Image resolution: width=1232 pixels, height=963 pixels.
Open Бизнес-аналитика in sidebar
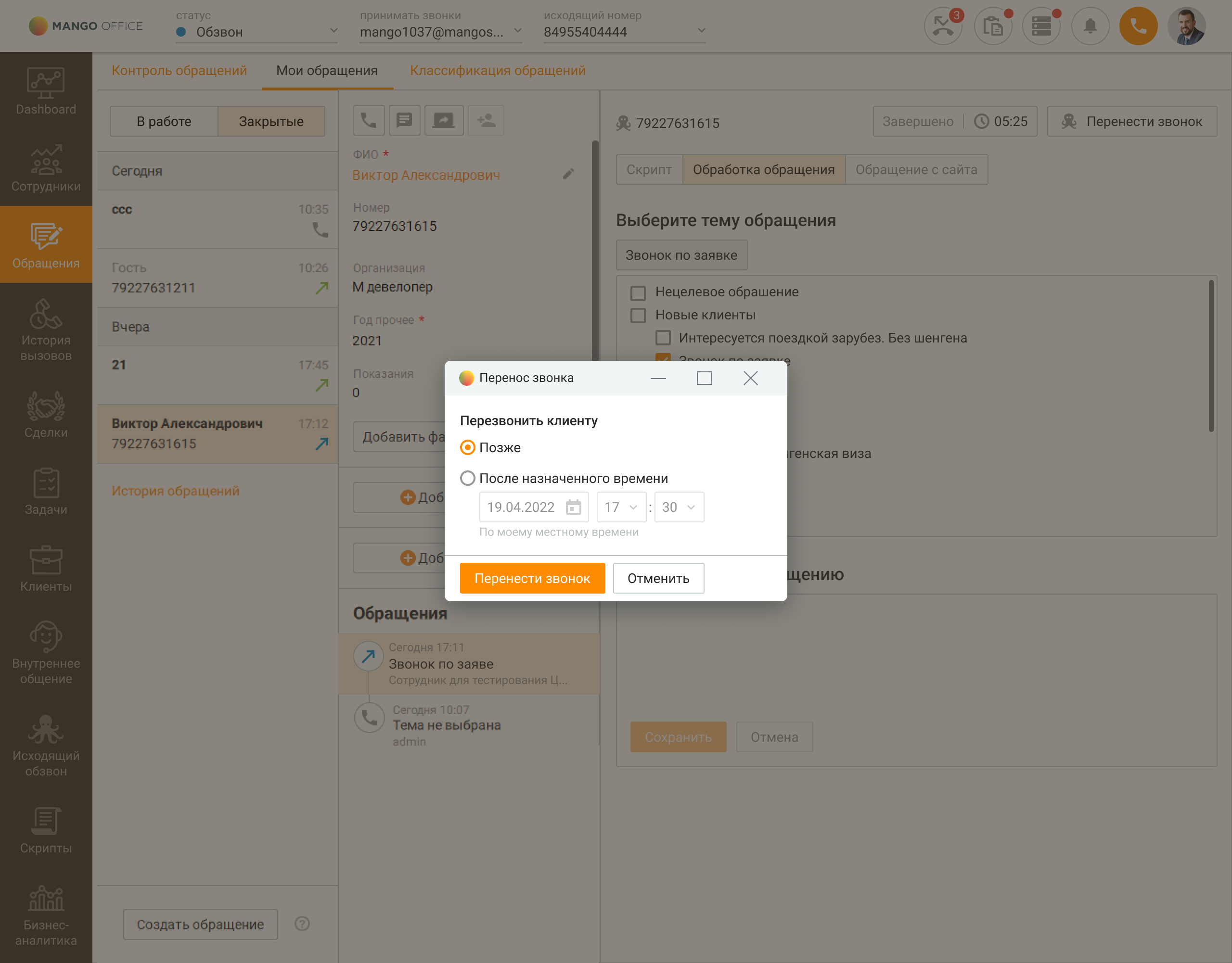click(x=46, y=914)
